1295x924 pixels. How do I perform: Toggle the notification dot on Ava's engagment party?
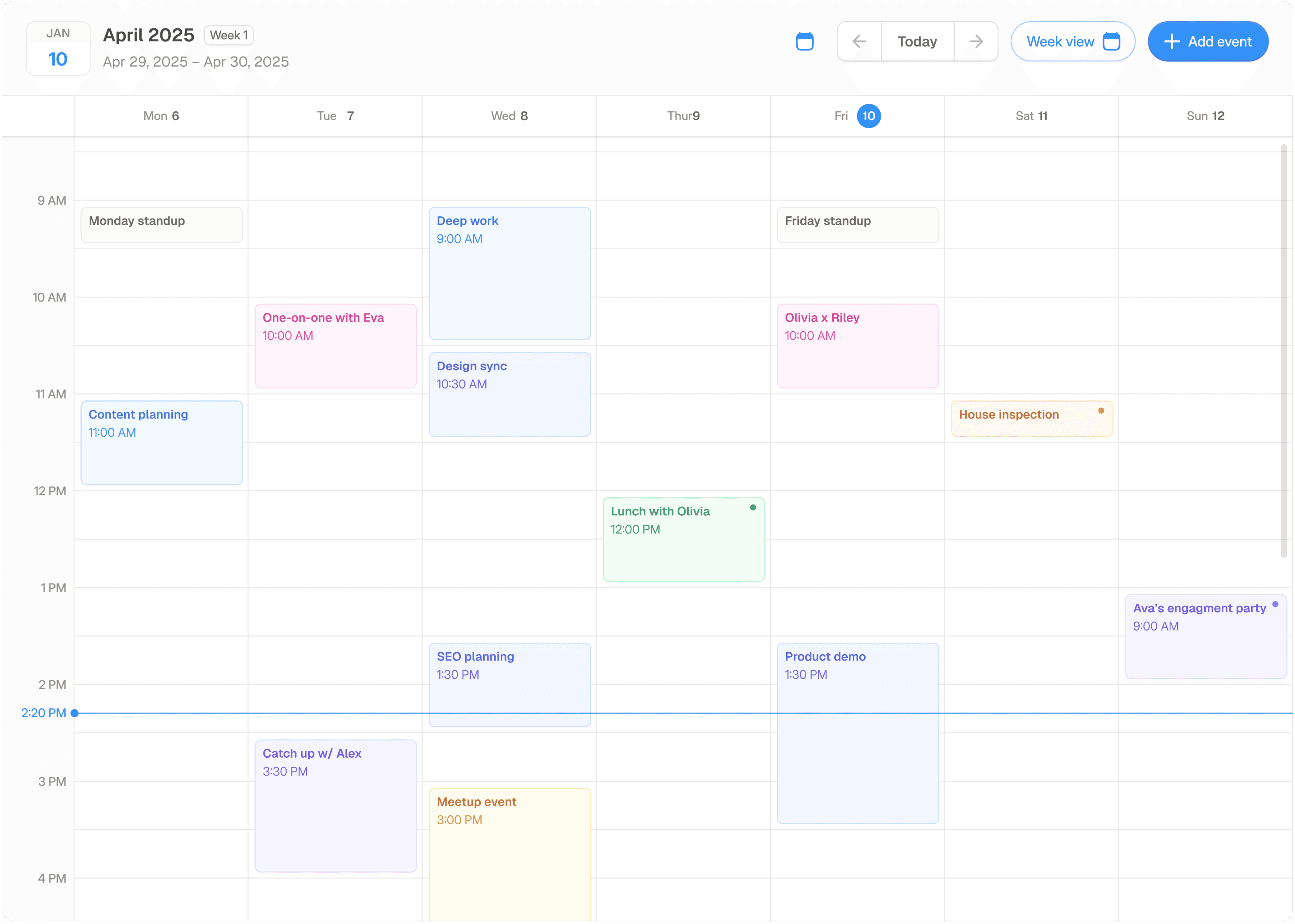click(x=1275, y=604)
